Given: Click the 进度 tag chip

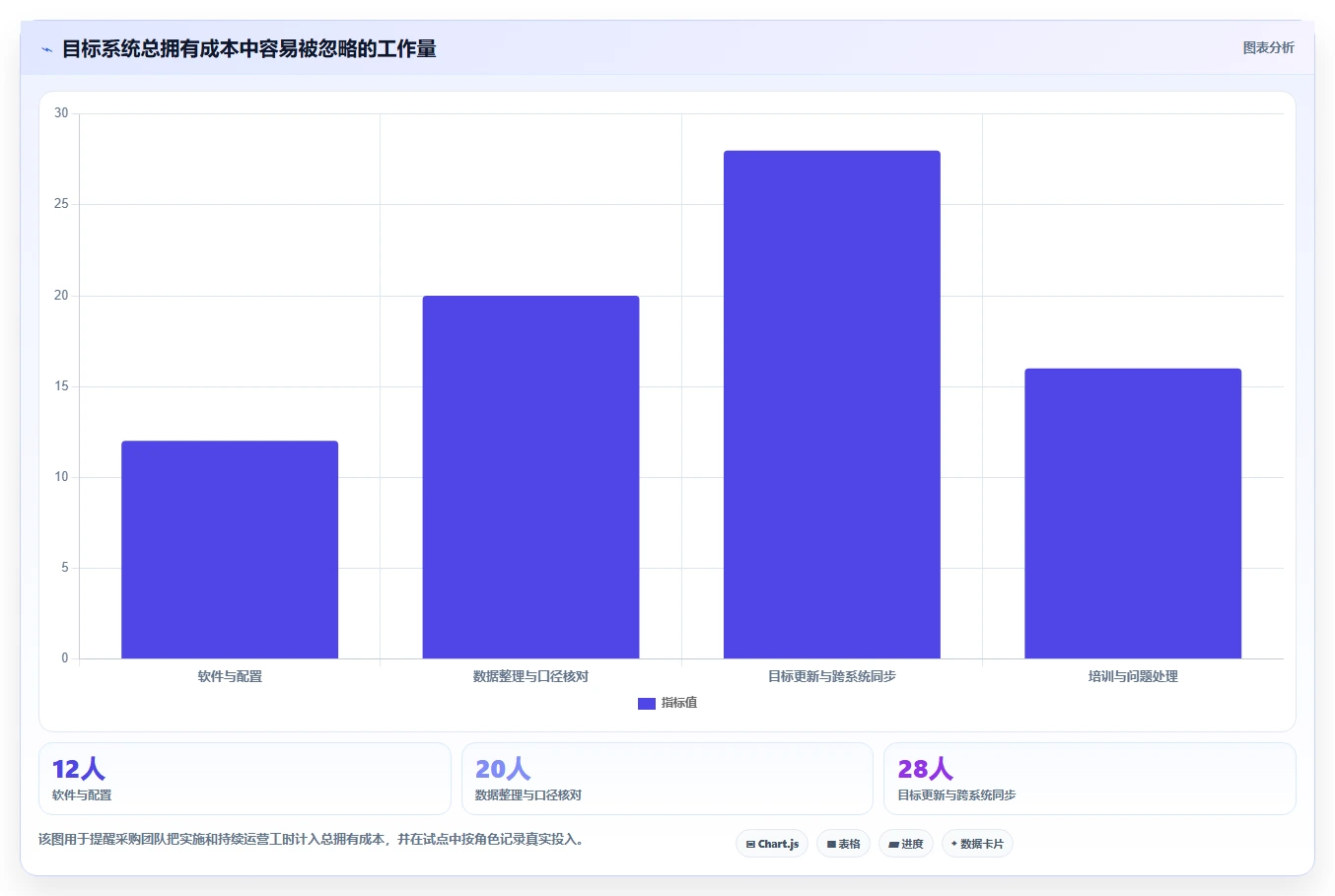Looking at the screenshot, I should point(906,844).
